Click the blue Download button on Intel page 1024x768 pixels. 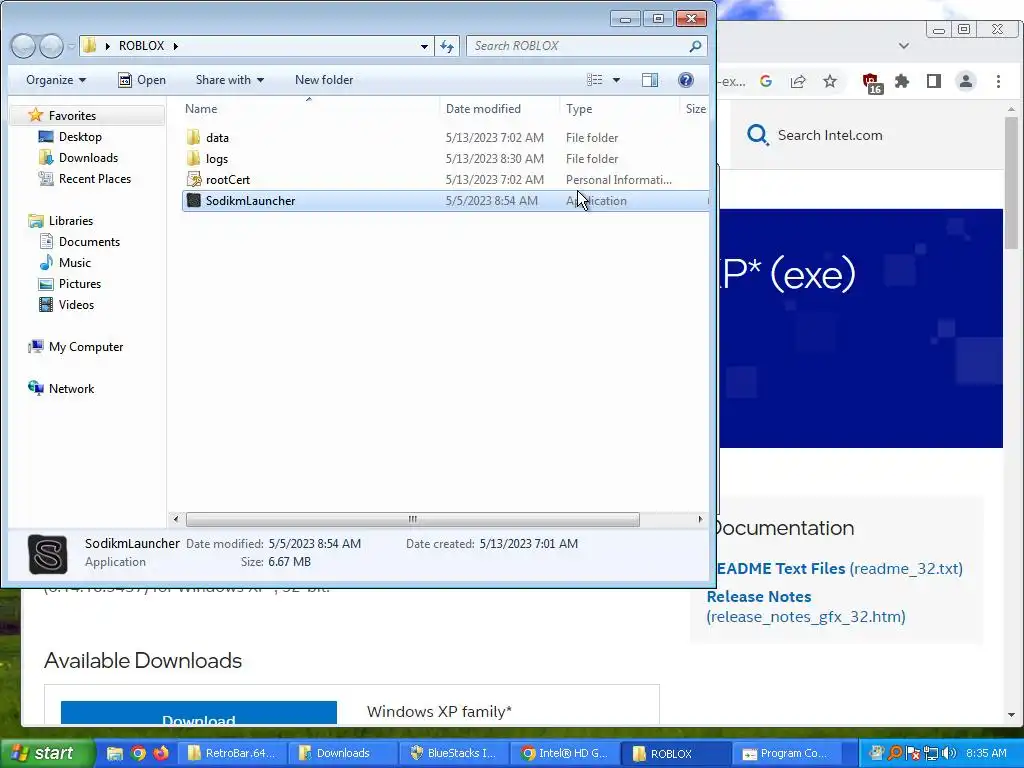pos(199,713)
